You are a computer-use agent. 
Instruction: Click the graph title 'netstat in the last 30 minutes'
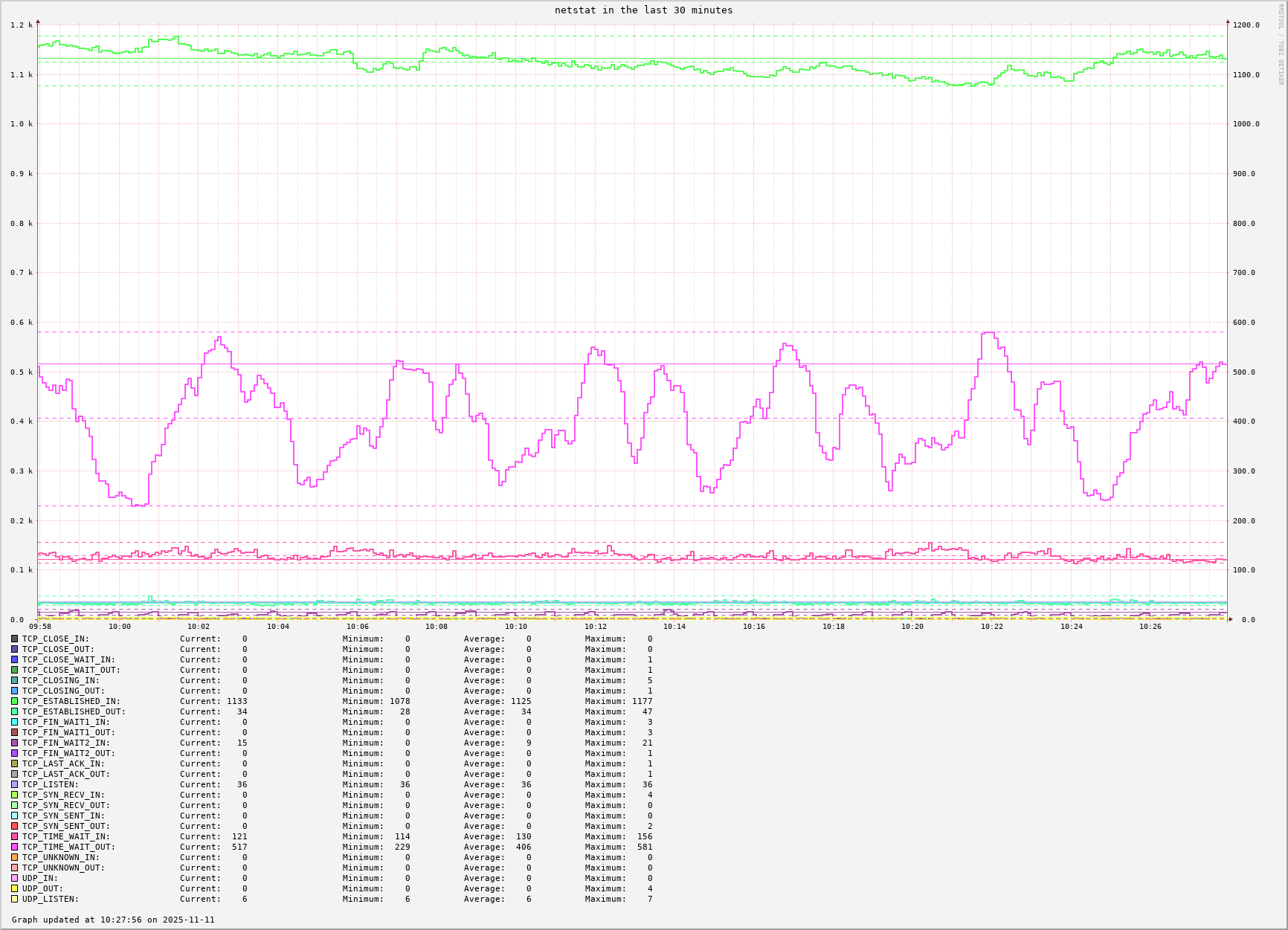(x=643, y=10)
